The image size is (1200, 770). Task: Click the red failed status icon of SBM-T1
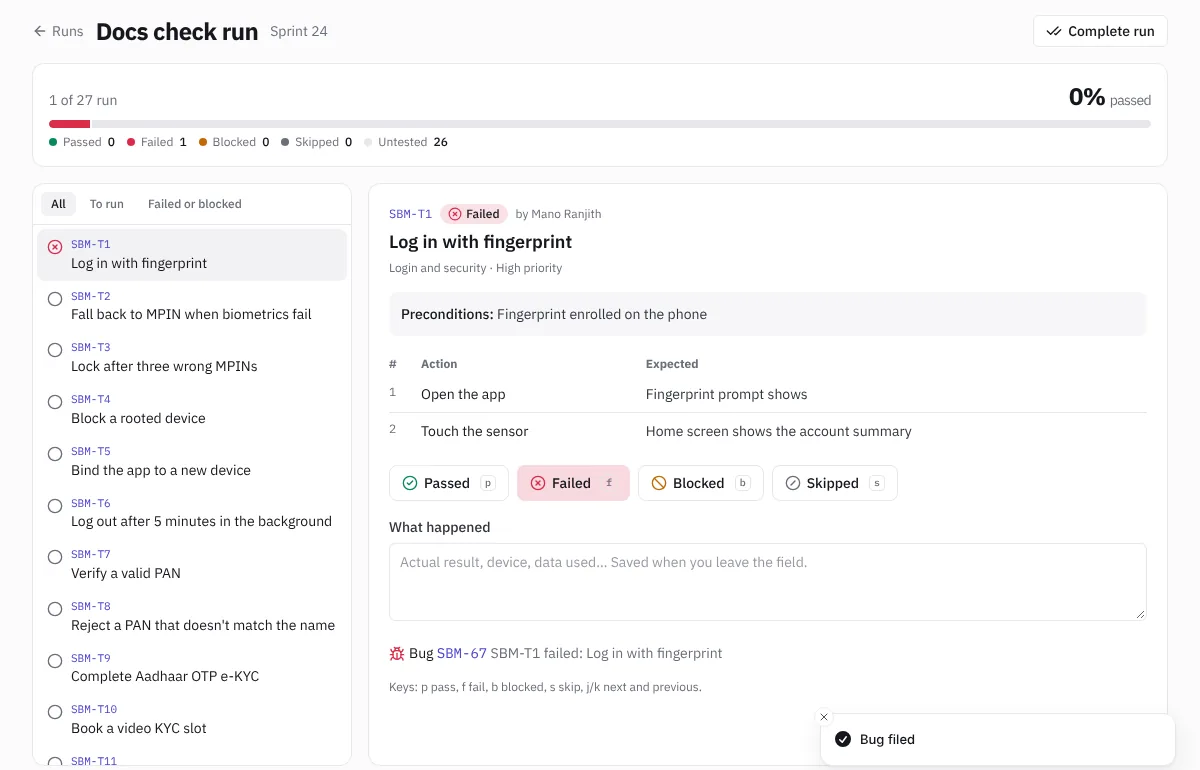click(55, 247)
